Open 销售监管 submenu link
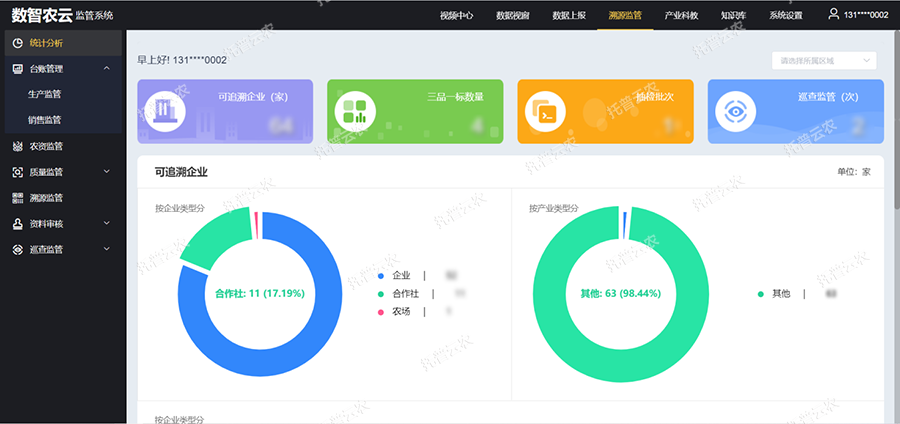This screenshot has height=424, width=900. pyautogui.click(x=44, y=120)
